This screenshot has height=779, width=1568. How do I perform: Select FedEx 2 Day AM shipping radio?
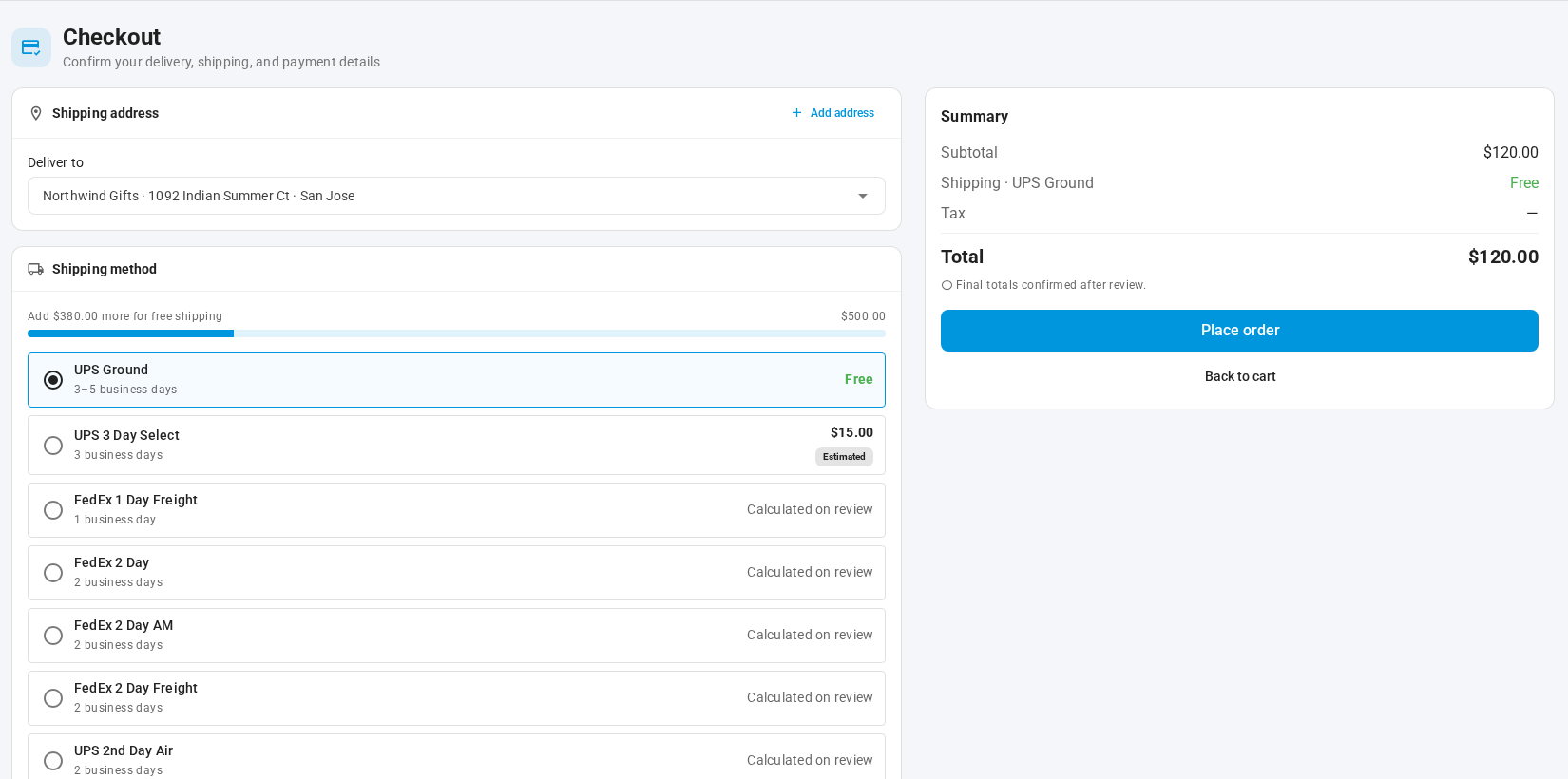pos(53,636)
